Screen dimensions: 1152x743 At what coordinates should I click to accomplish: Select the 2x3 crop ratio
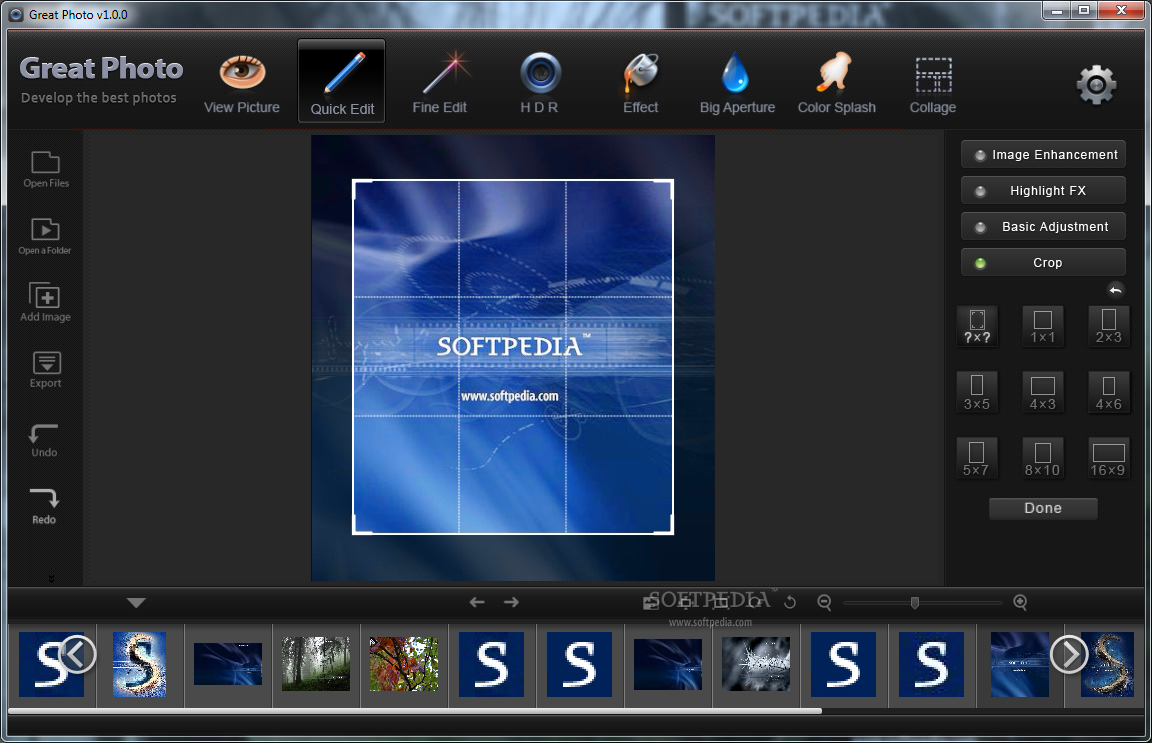point(1109,327)
